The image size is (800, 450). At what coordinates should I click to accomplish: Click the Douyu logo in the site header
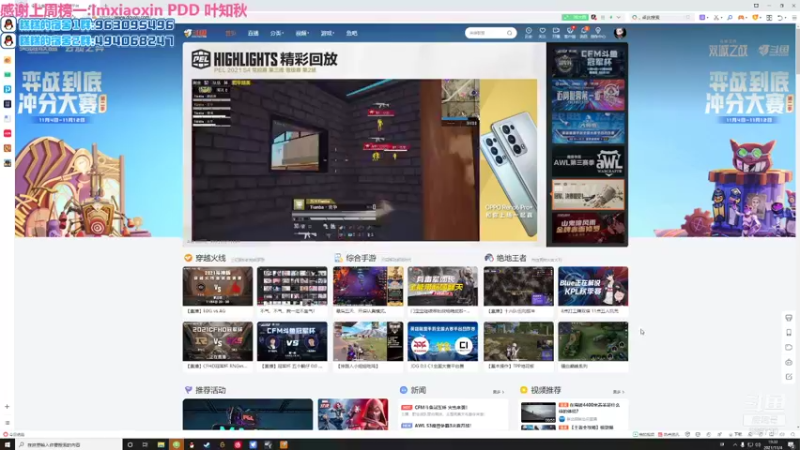coord(196,33)
